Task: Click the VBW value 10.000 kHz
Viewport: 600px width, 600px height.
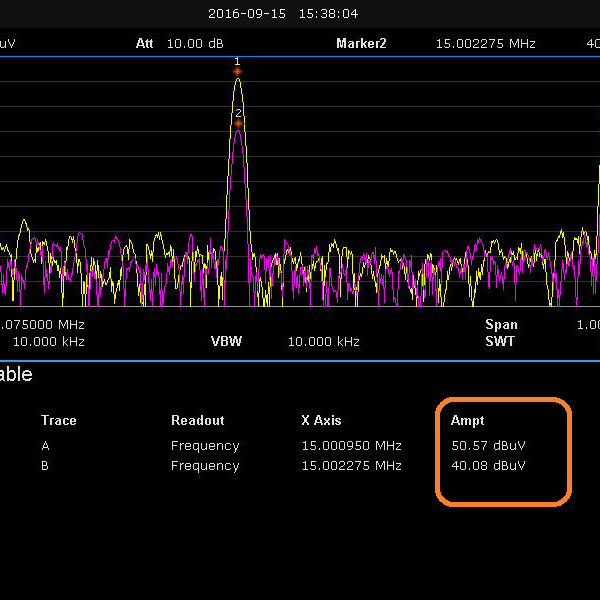Action: [x=323, y=341]
